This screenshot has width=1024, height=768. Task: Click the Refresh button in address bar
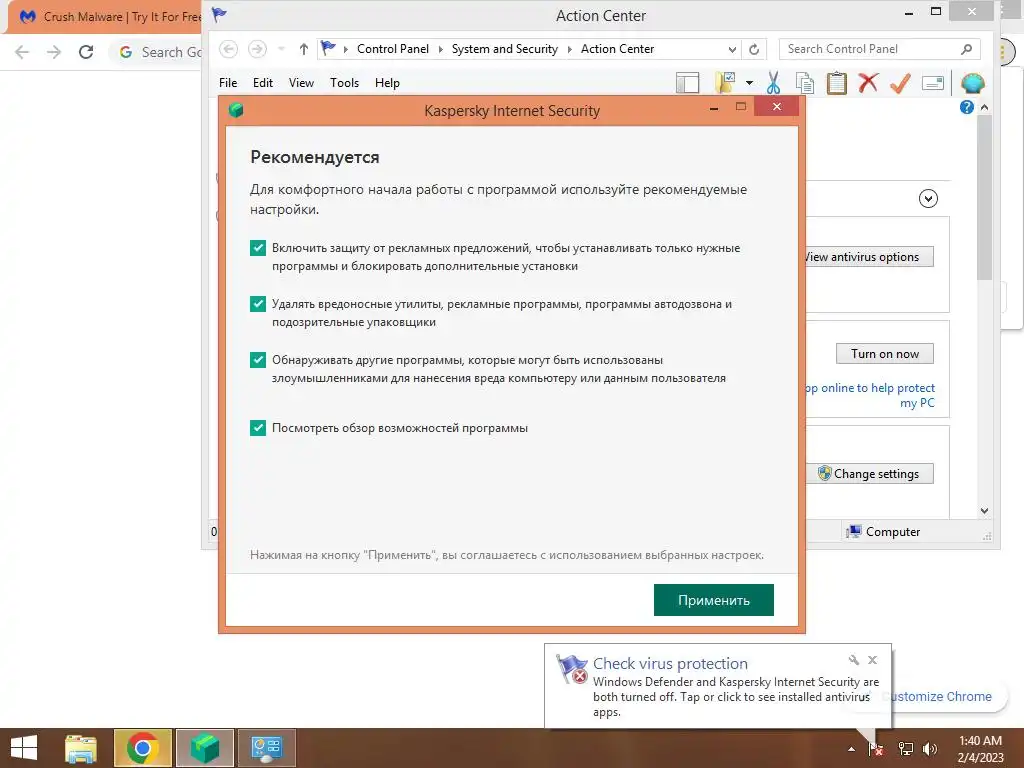tap(754, 50)
